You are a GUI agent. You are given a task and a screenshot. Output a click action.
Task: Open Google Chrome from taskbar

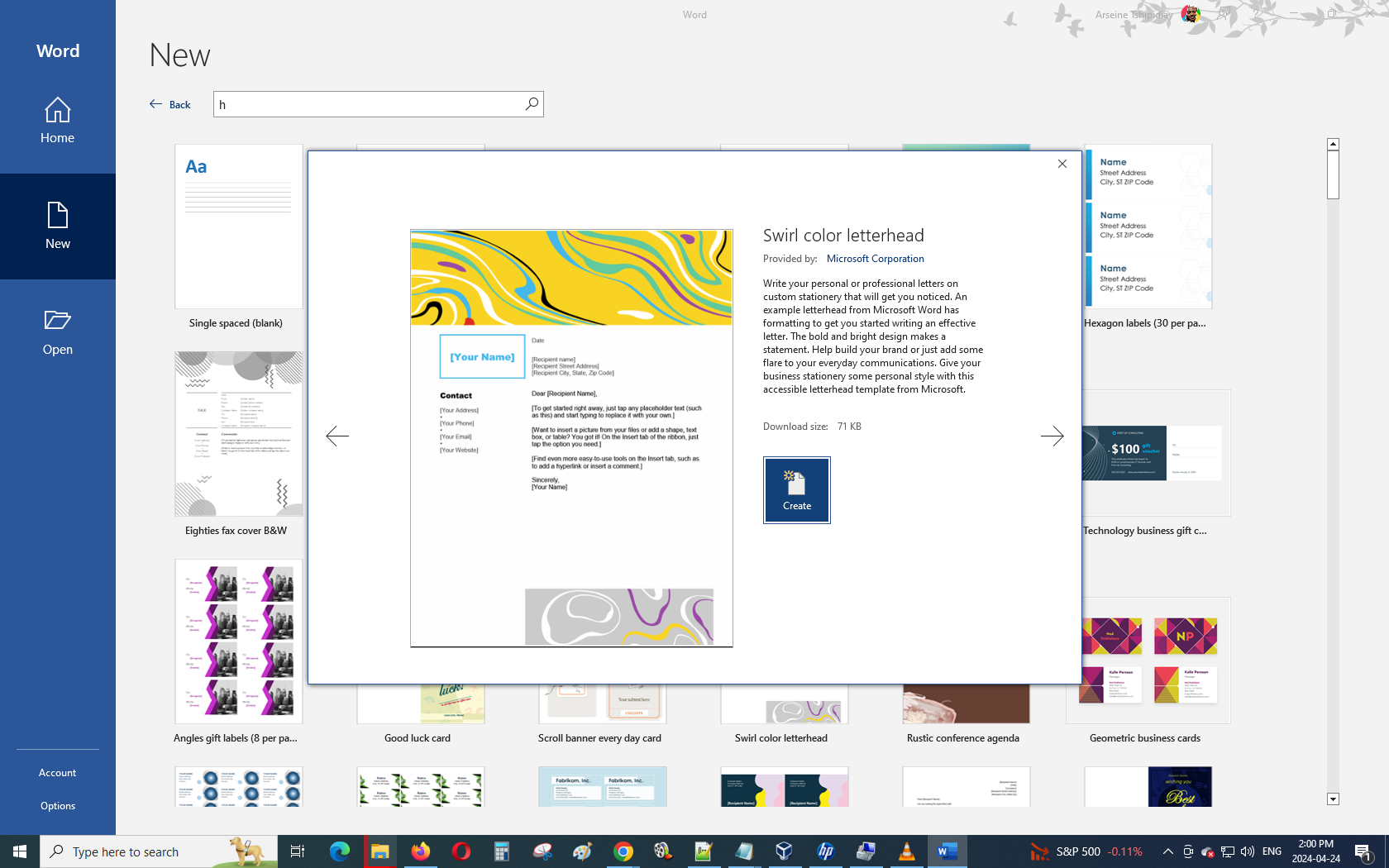point(623,851)
